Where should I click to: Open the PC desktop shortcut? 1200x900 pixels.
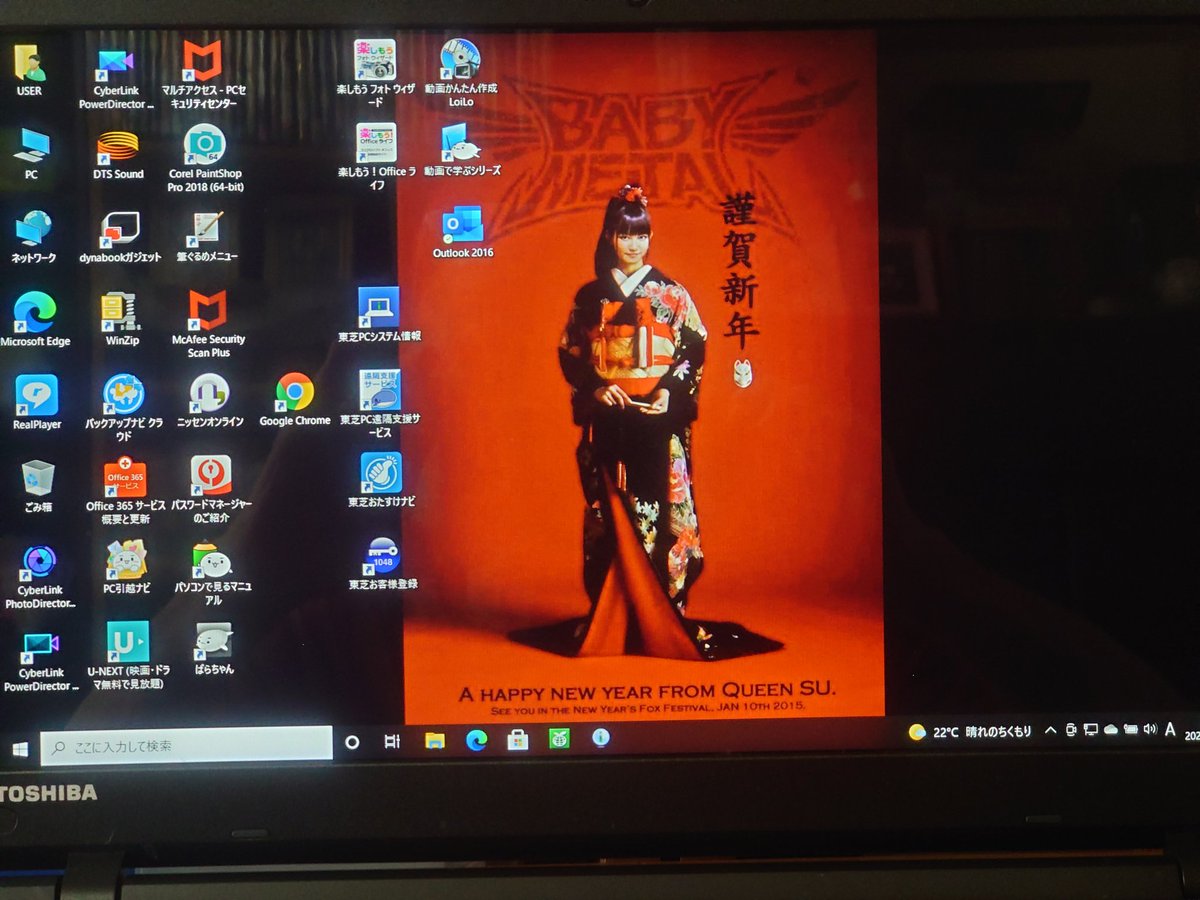[32, 155]
